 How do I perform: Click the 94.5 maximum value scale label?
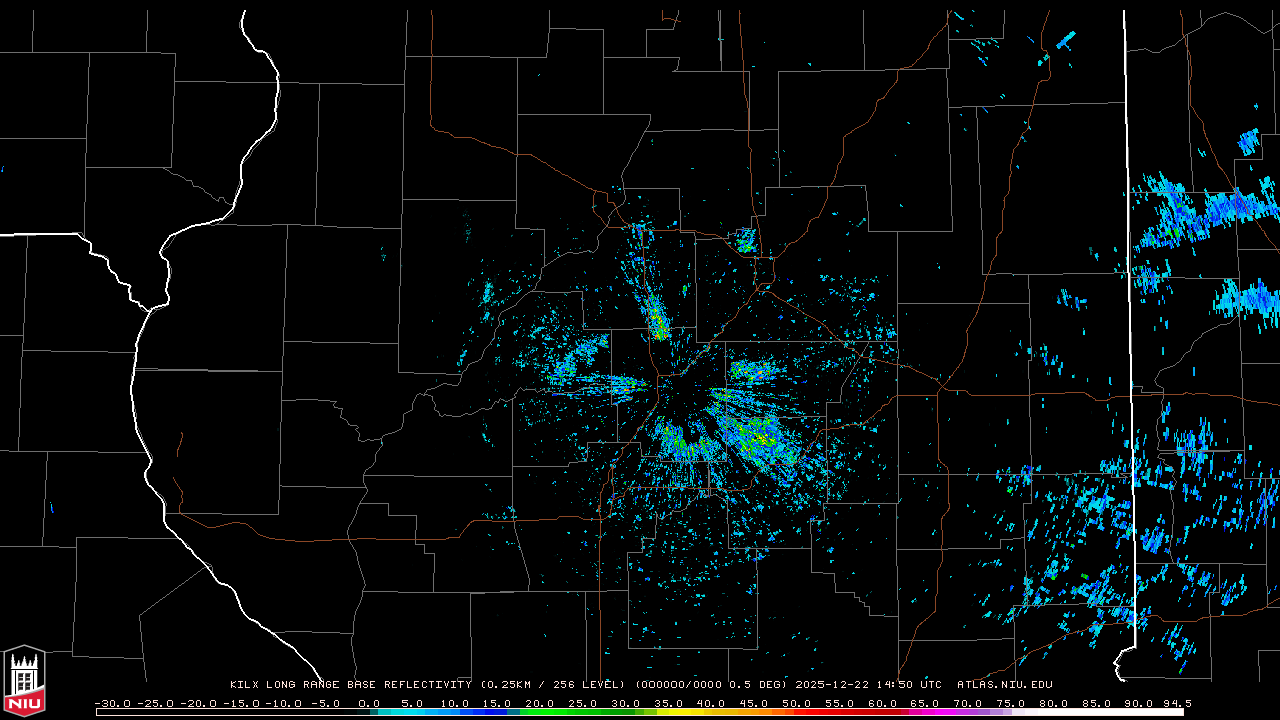[1174, 703]
